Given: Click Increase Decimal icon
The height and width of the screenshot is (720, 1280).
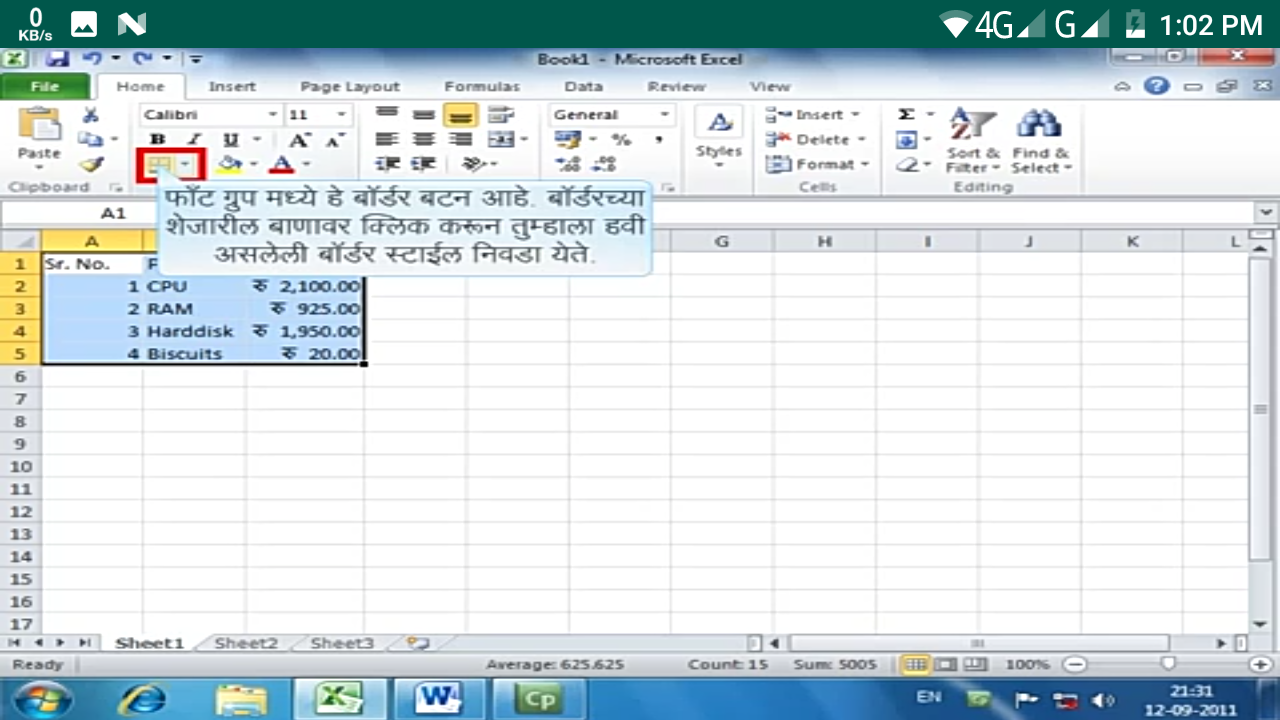Looking at the screenshot, I should [x=569, y=164].
